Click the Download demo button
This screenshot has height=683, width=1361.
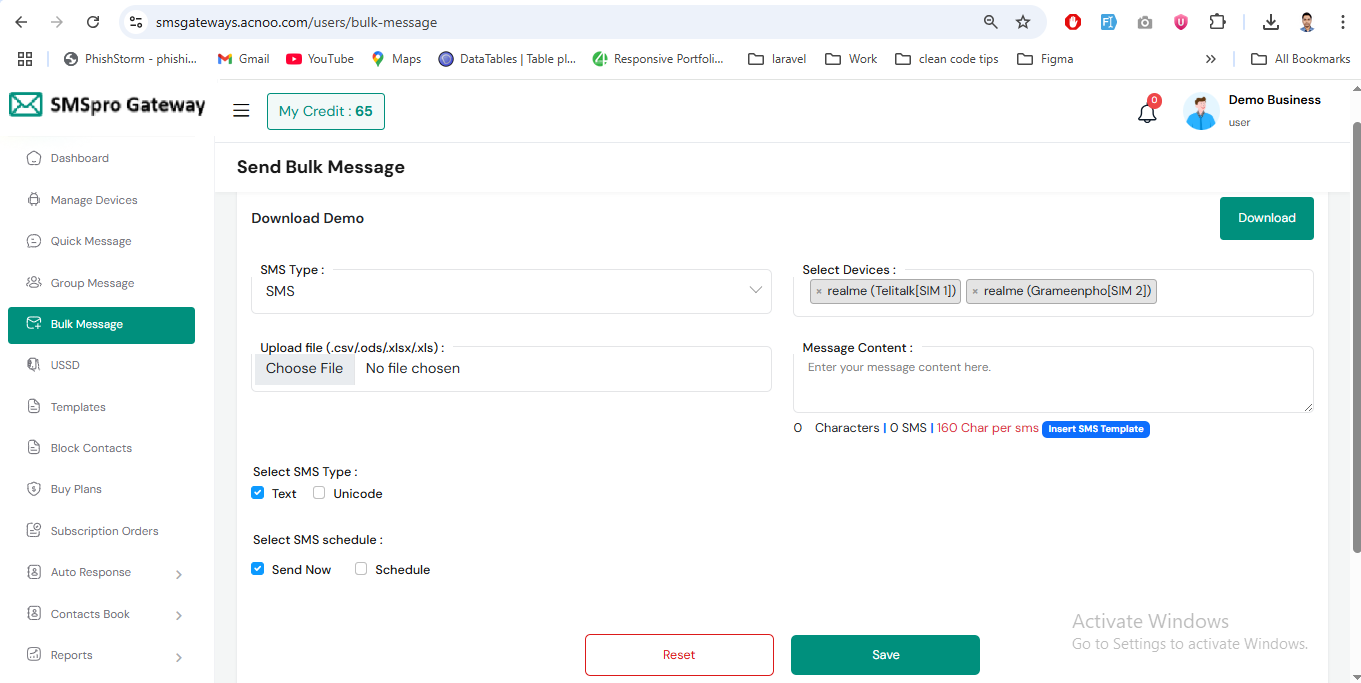[1266, 218]
